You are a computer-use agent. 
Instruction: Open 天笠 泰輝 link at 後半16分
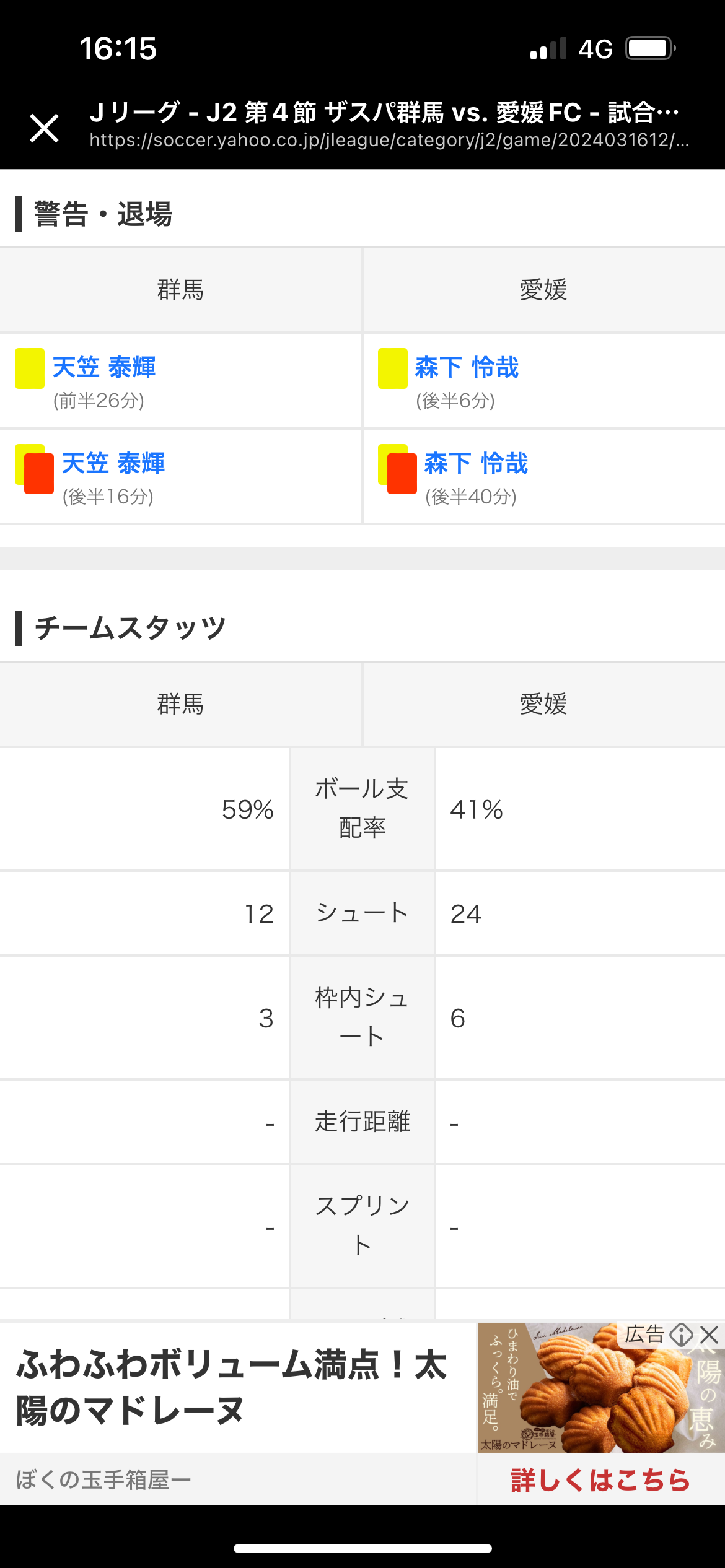pos(113,463)
